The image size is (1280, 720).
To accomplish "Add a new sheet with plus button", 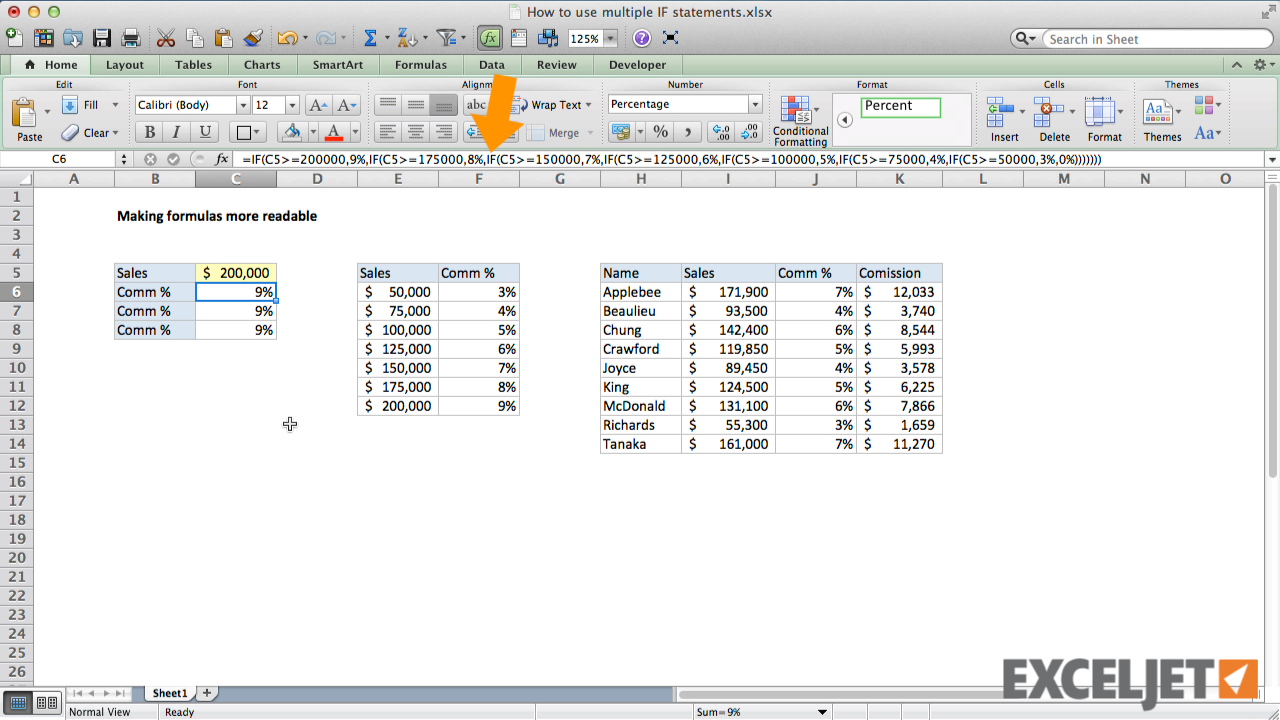I will tap(207, 692).
